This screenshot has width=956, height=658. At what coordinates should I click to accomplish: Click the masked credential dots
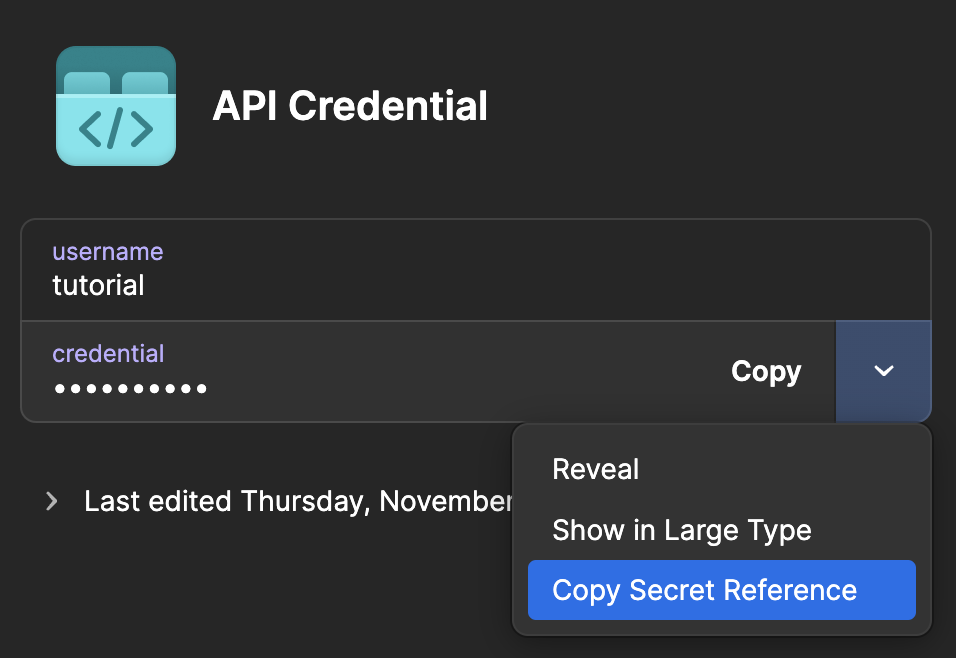(130, 388)
